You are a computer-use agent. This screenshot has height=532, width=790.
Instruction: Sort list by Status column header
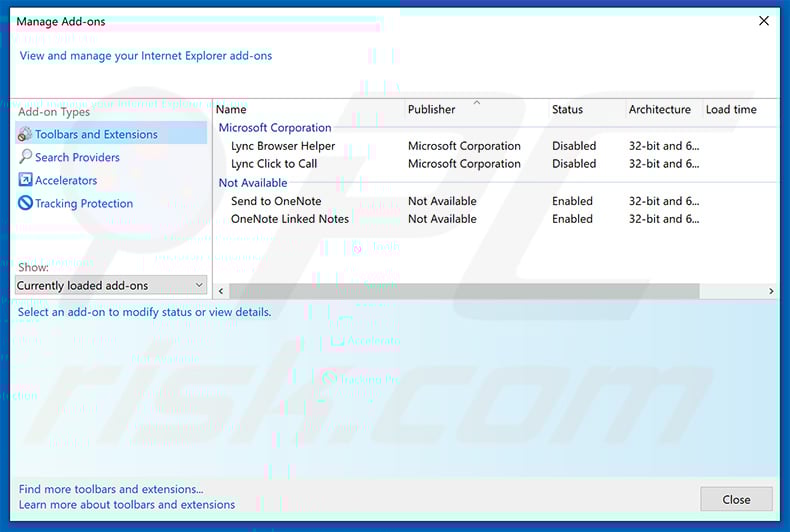pyautogui.click(x=567, y=109)
